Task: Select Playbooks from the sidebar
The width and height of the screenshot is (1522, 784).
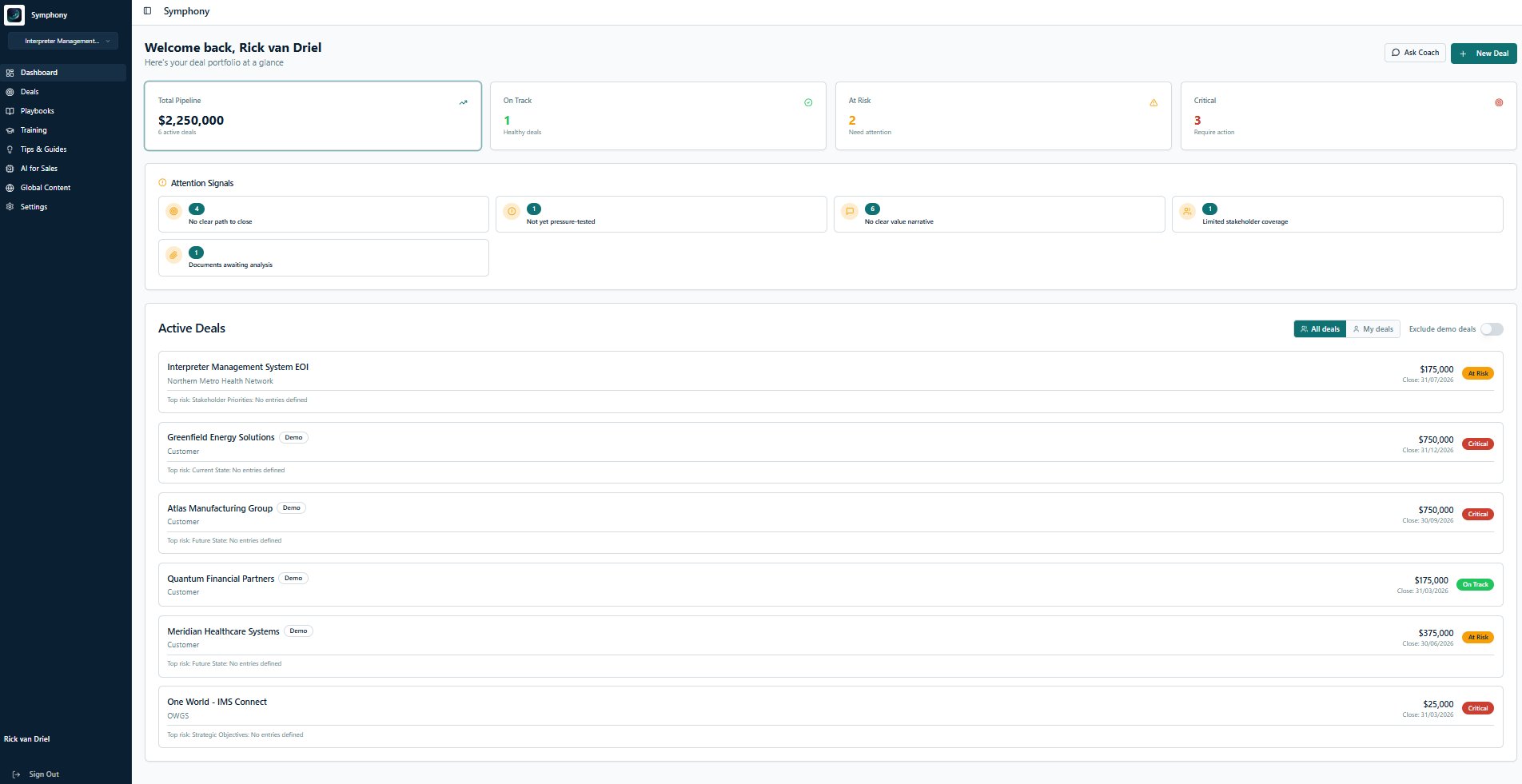Action: [x=37, y=111]
